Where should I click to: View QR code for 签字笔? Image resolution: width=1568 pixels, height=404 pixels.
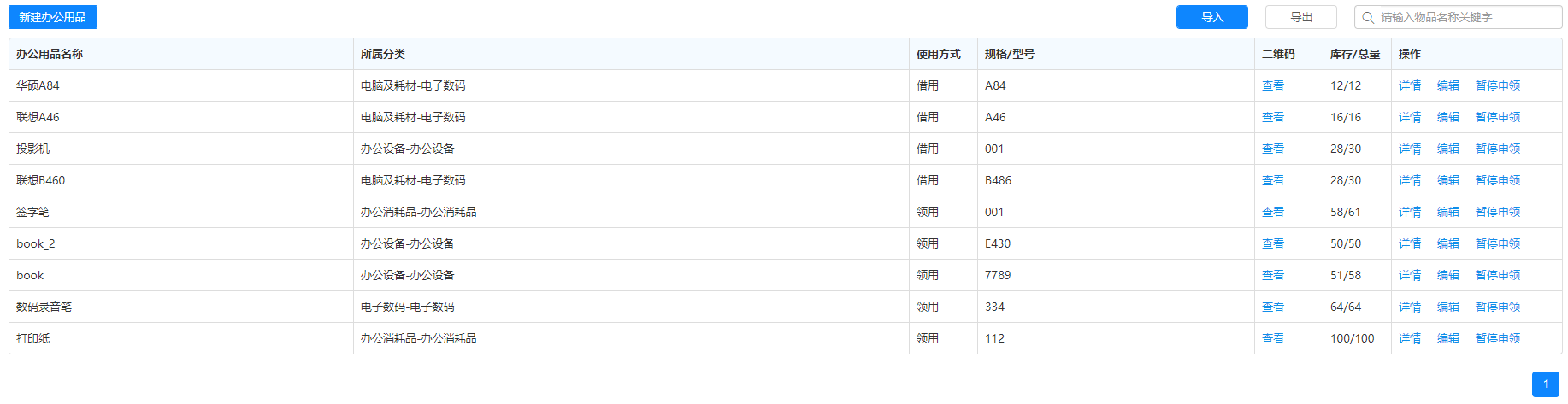[x=1272, y=212]
